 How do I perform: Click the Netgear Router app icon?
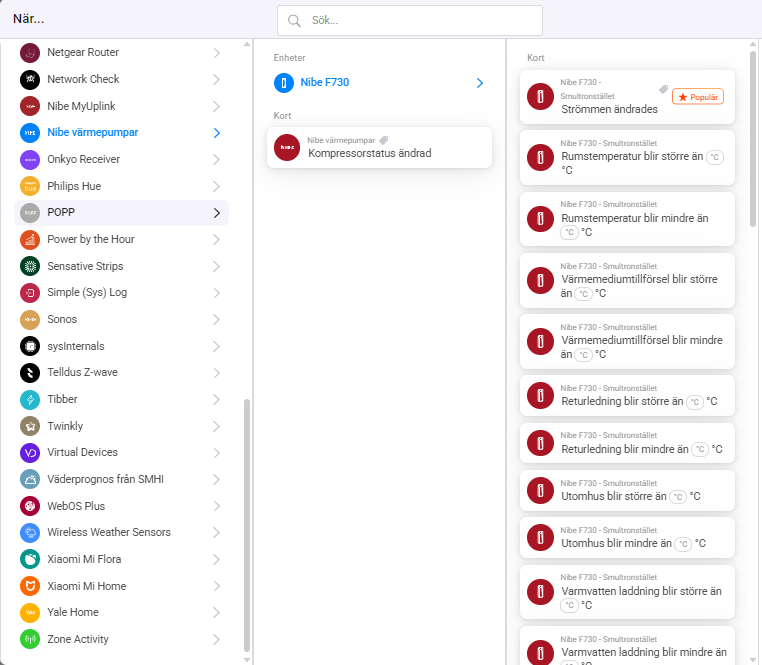pos(30,52)
